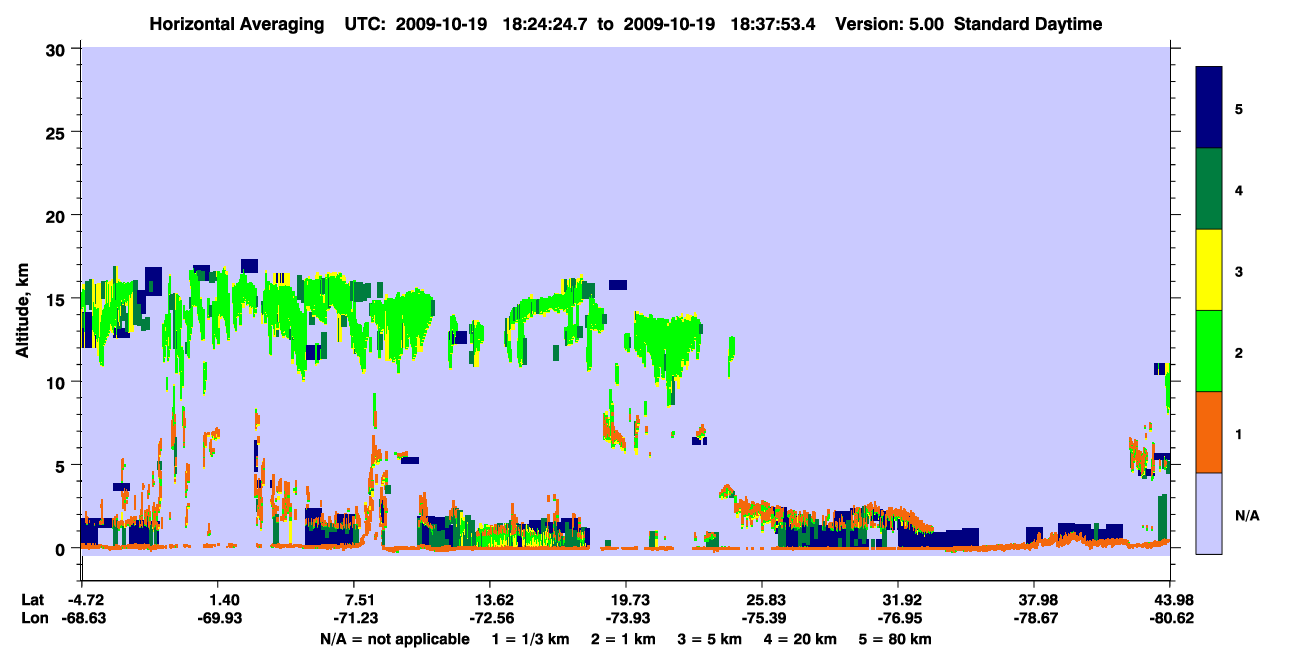1300x667 pixels.
Task: Click the longitude value -76.95
Action: pos(900,618)
